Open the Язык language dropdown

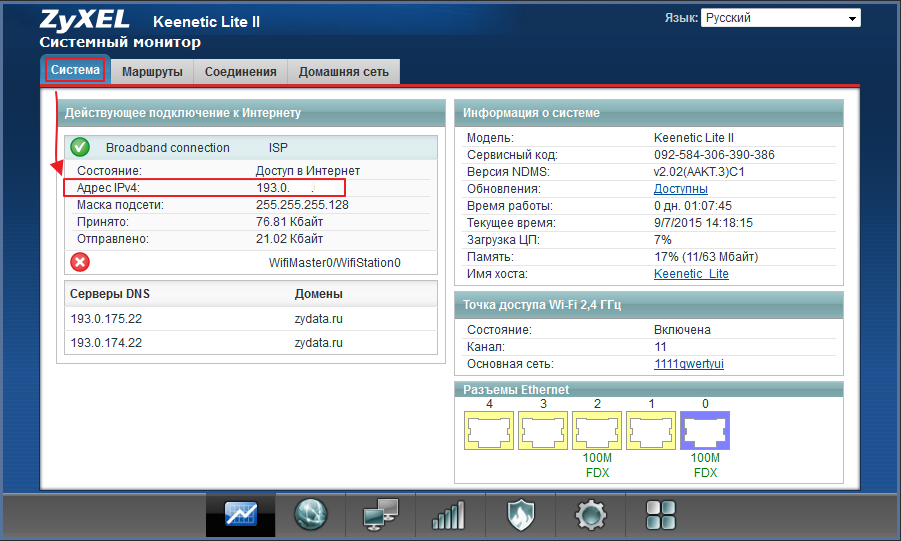(x=780, y=18)
